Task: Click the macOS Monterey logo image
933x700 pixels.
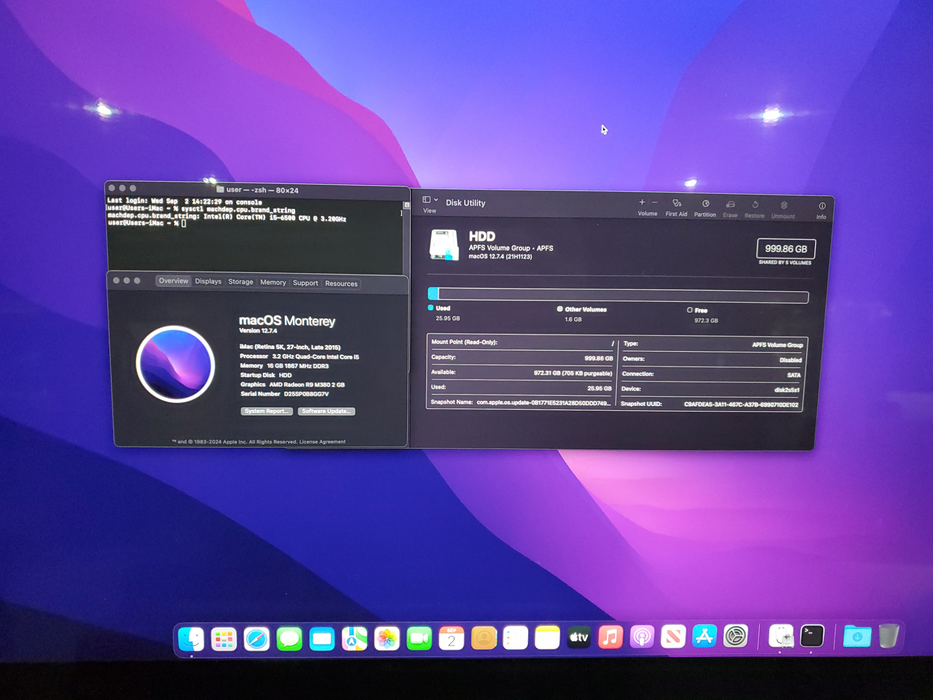Action: click(x=175, y=364)
